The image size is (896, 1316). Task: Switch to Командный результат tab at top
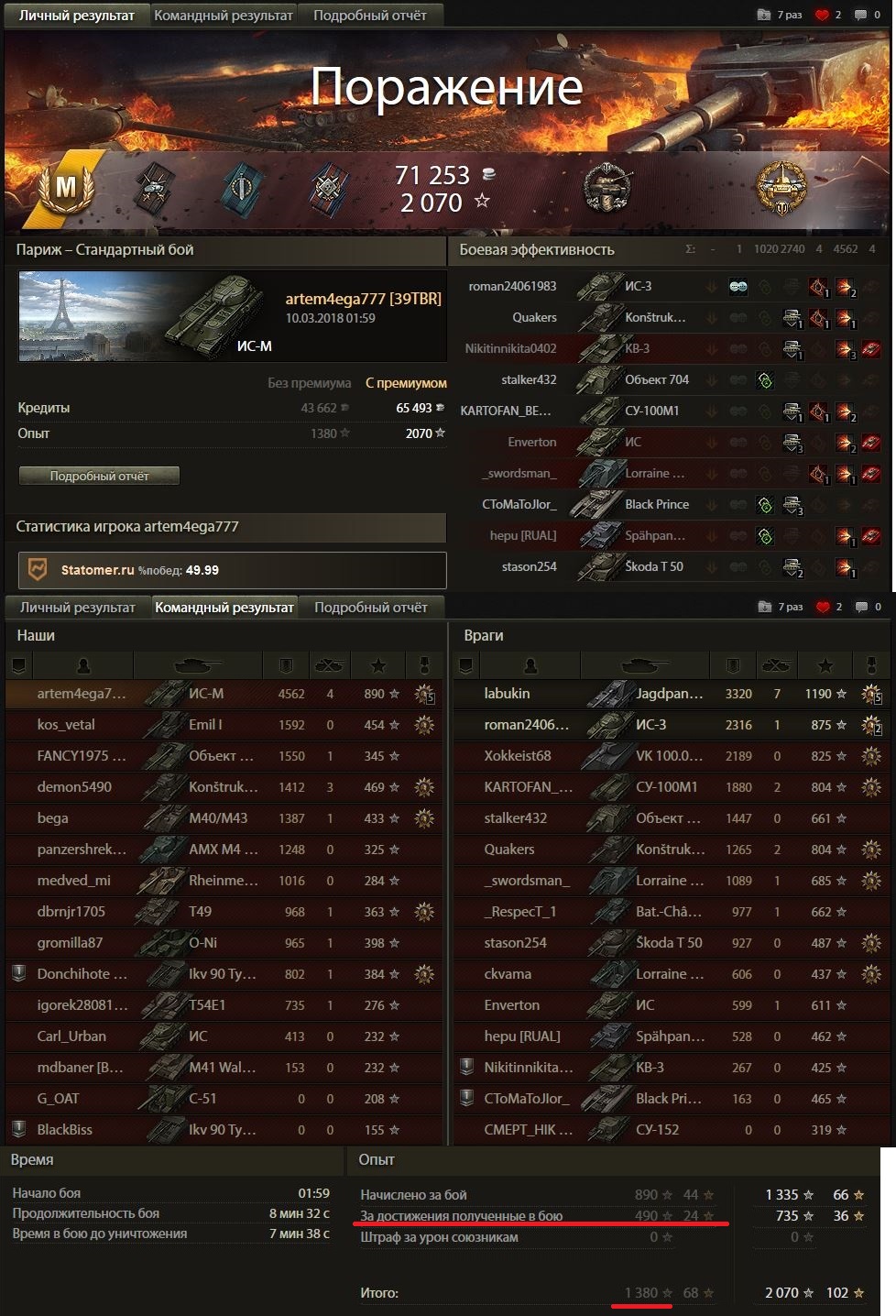pos(224,15)
